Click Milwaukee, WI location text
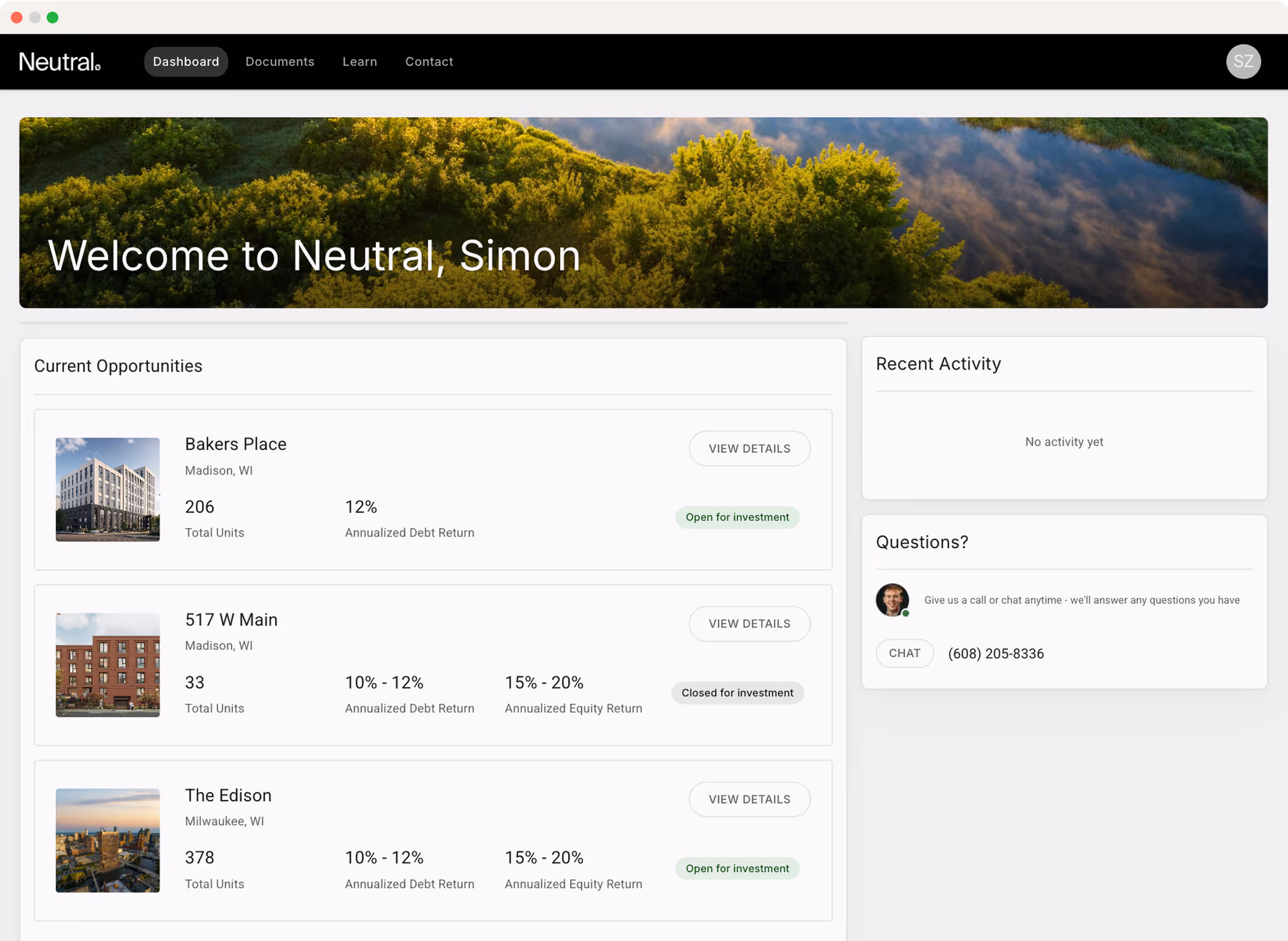1288x941 pixels. click(224, 821)
